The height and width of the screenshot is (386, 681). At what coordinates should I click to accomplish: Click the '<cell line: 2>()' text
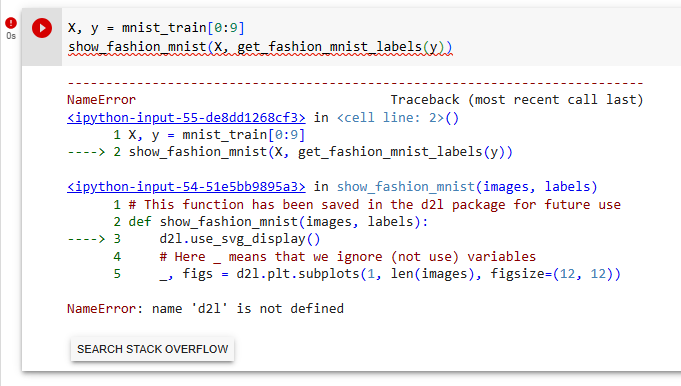tap(398, 118)
